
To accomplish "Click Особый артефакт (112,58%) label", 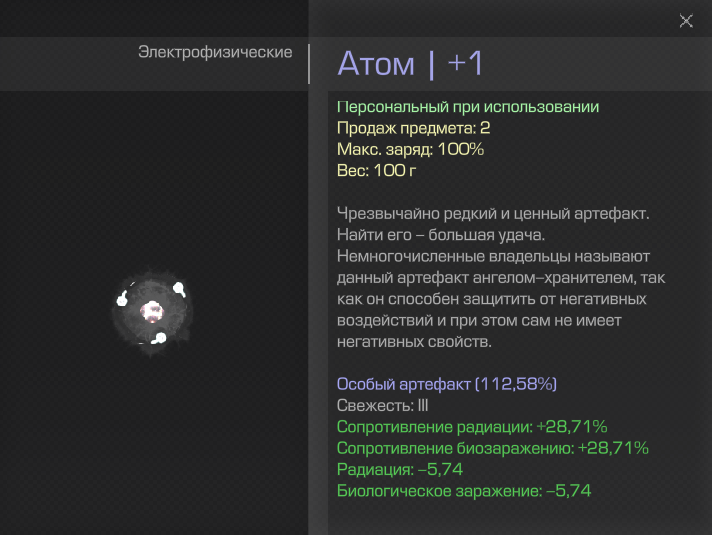I will click(446, 384).
